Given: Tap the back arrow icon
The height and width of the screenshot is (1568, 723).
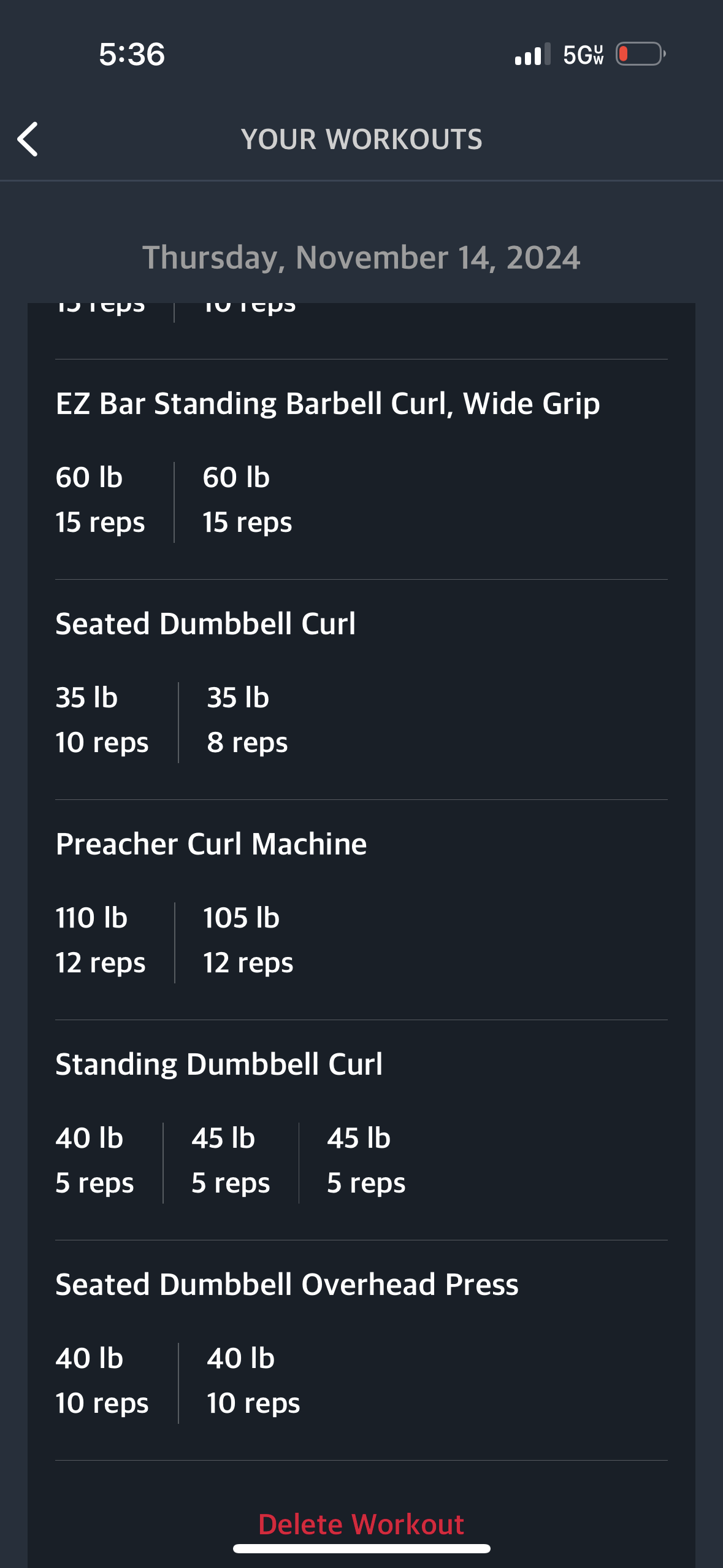Looking at the screenshot, I should pyautogui.click(x=28, y=139).
